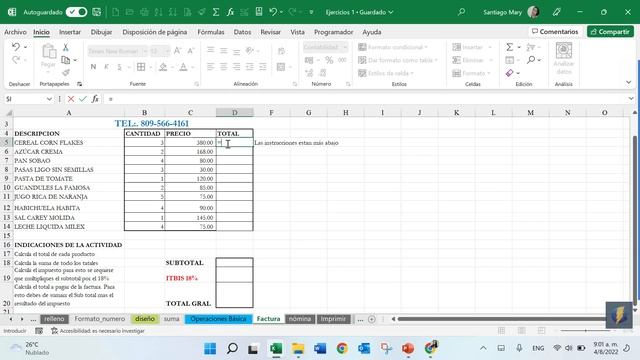
Task: Click the Pegar clipboard icon
Action: [49, 52]
